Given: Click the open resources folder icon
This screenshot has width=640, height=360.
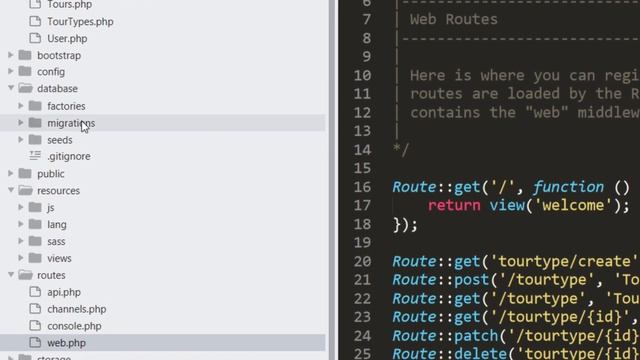Looking at the screenshot, I should [x=25, y=190].
